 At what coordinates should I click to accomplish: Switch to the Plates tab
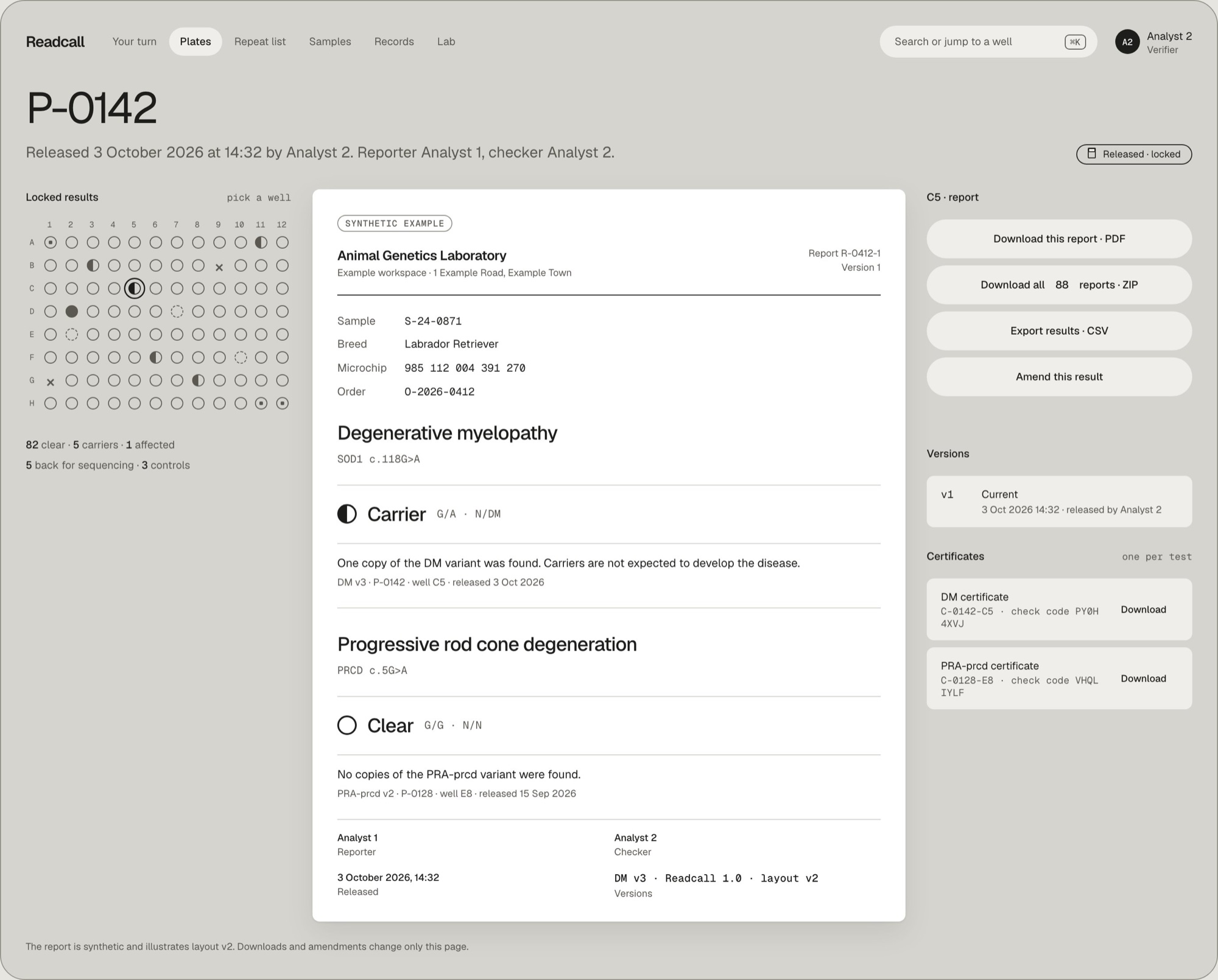195,41
